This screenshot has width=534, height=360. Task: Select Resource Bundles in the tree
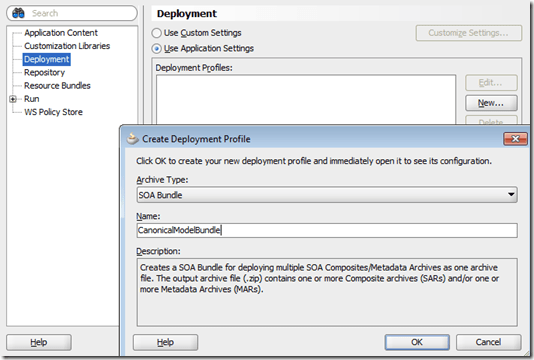(57, 86)
